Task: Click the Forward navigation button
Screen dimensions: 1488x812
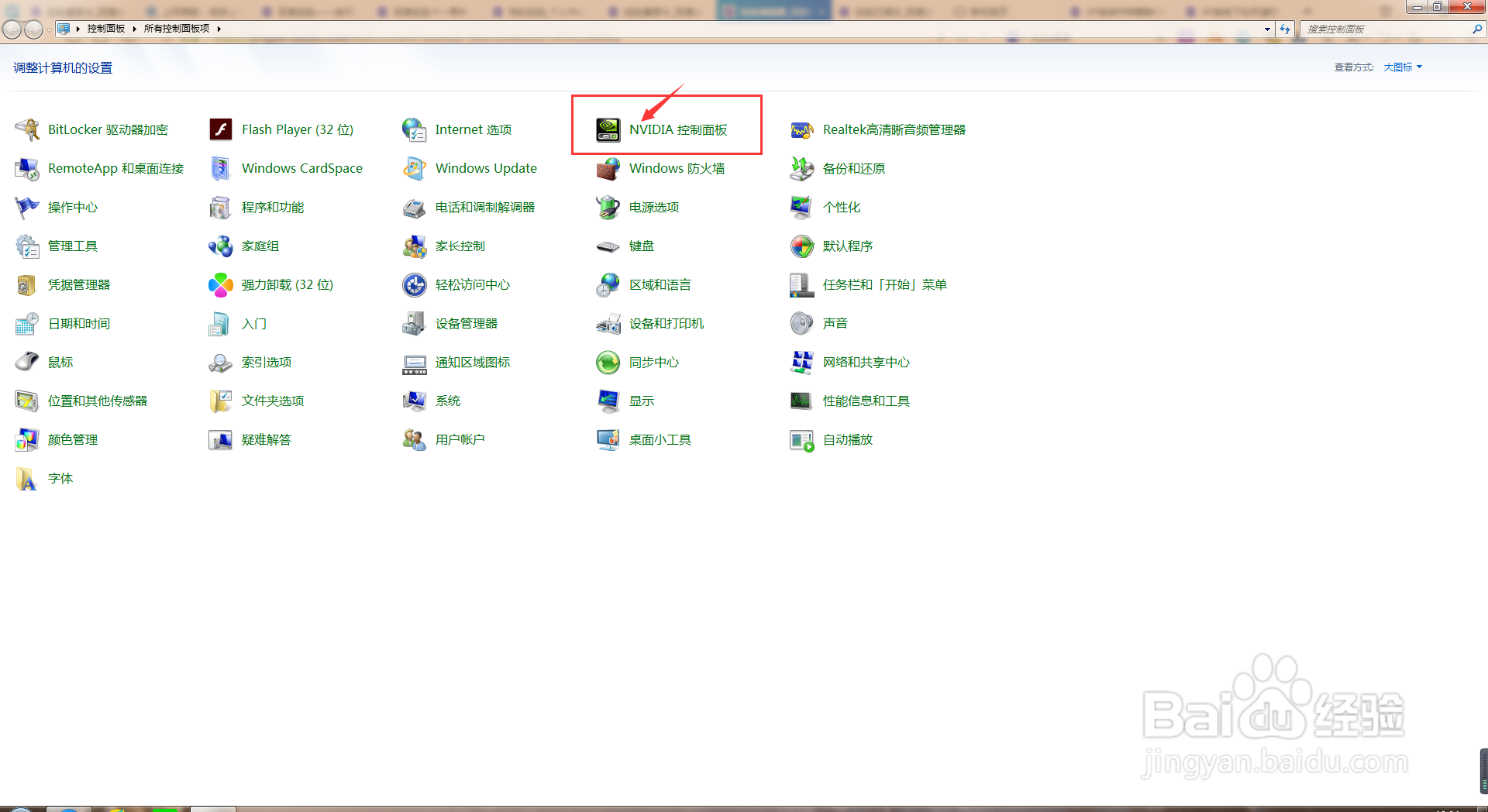Action: pyautogui.click(x=34, y=29)
